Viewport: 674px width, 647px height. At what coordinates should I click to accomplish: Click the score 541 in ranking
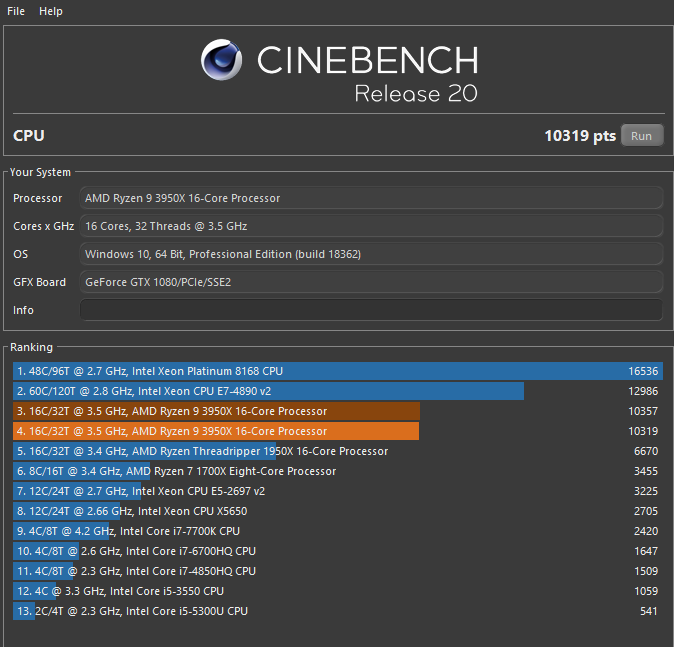click(649, 611)
